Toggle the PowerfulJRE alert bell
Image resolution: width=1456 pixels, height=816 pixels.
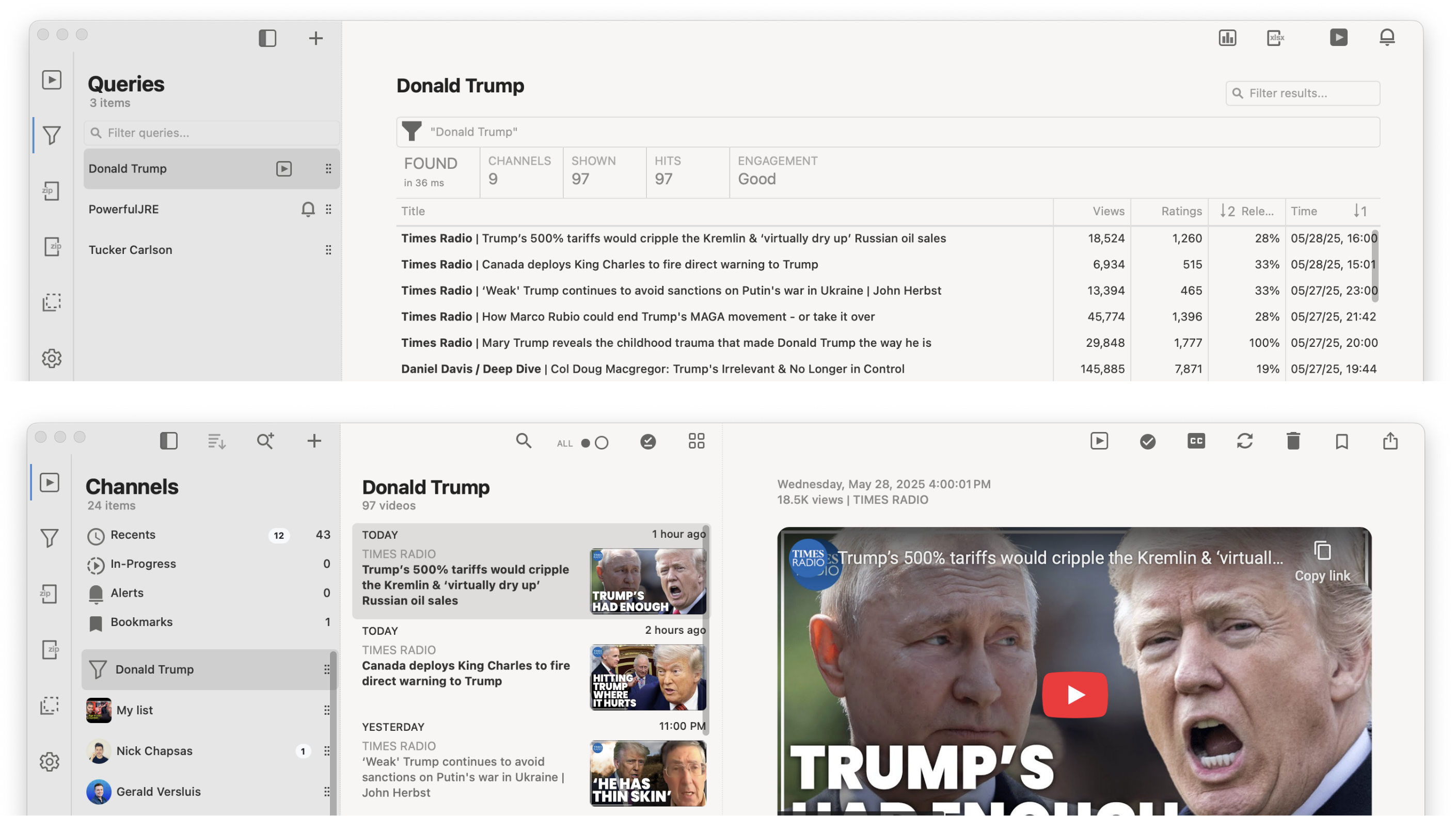(x=308, y=209)
